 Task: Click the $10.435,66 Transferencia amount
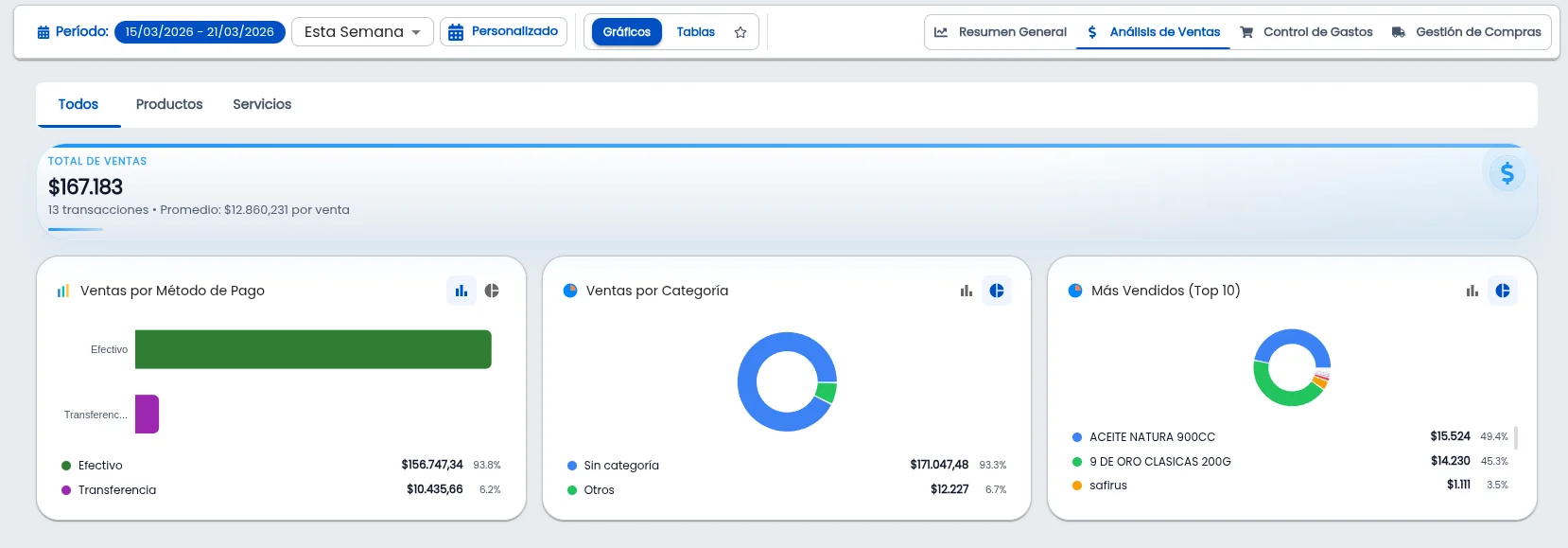click(x=435, y=489)
